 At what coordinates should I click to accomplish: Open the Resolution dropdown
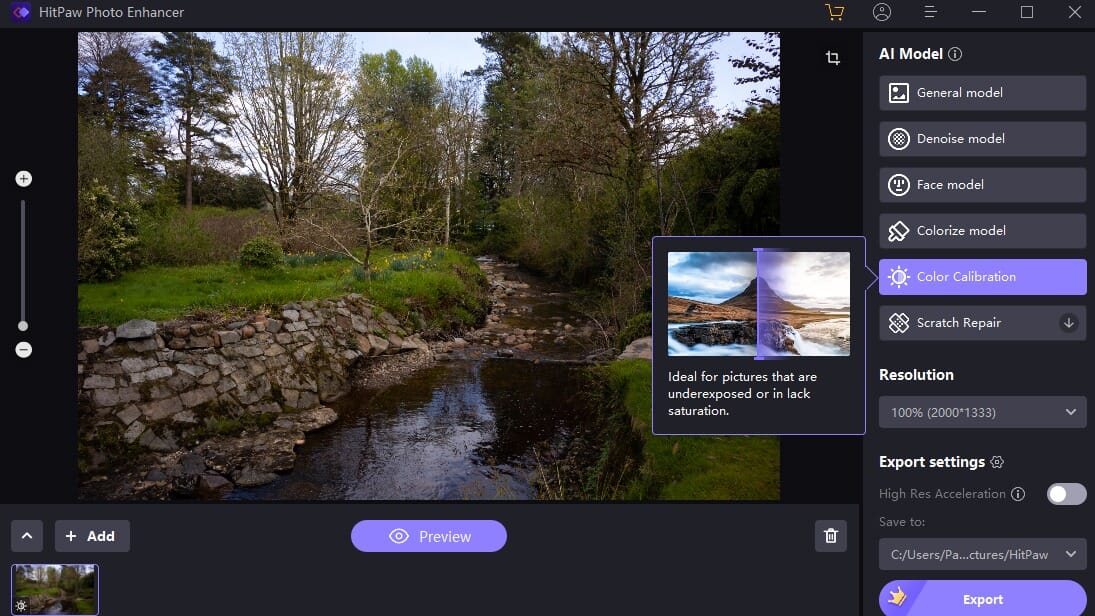982,411
